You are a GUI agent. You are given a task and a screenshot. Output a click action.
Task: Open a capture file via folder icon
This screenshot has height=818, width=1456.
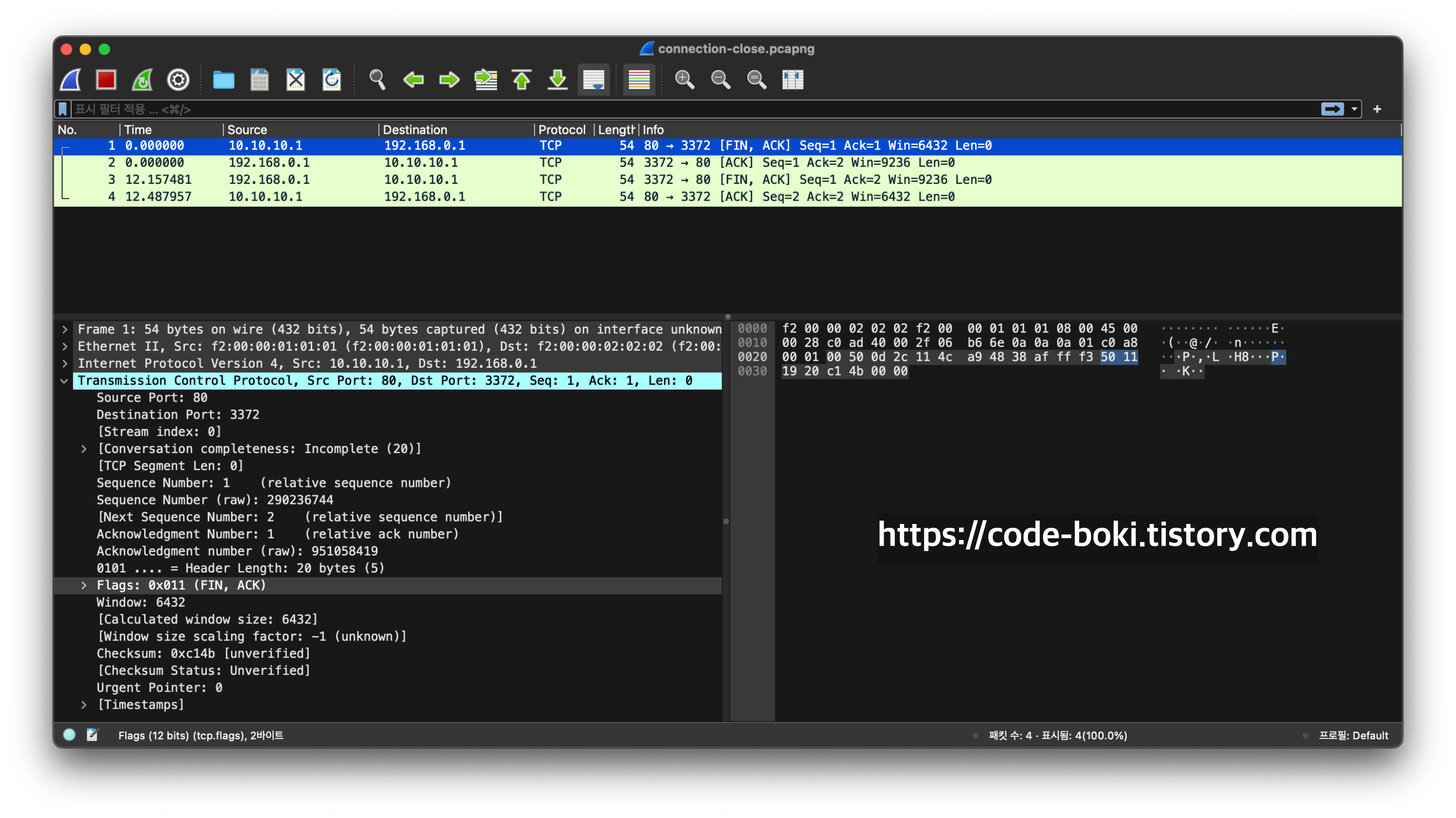coord(223,80)
